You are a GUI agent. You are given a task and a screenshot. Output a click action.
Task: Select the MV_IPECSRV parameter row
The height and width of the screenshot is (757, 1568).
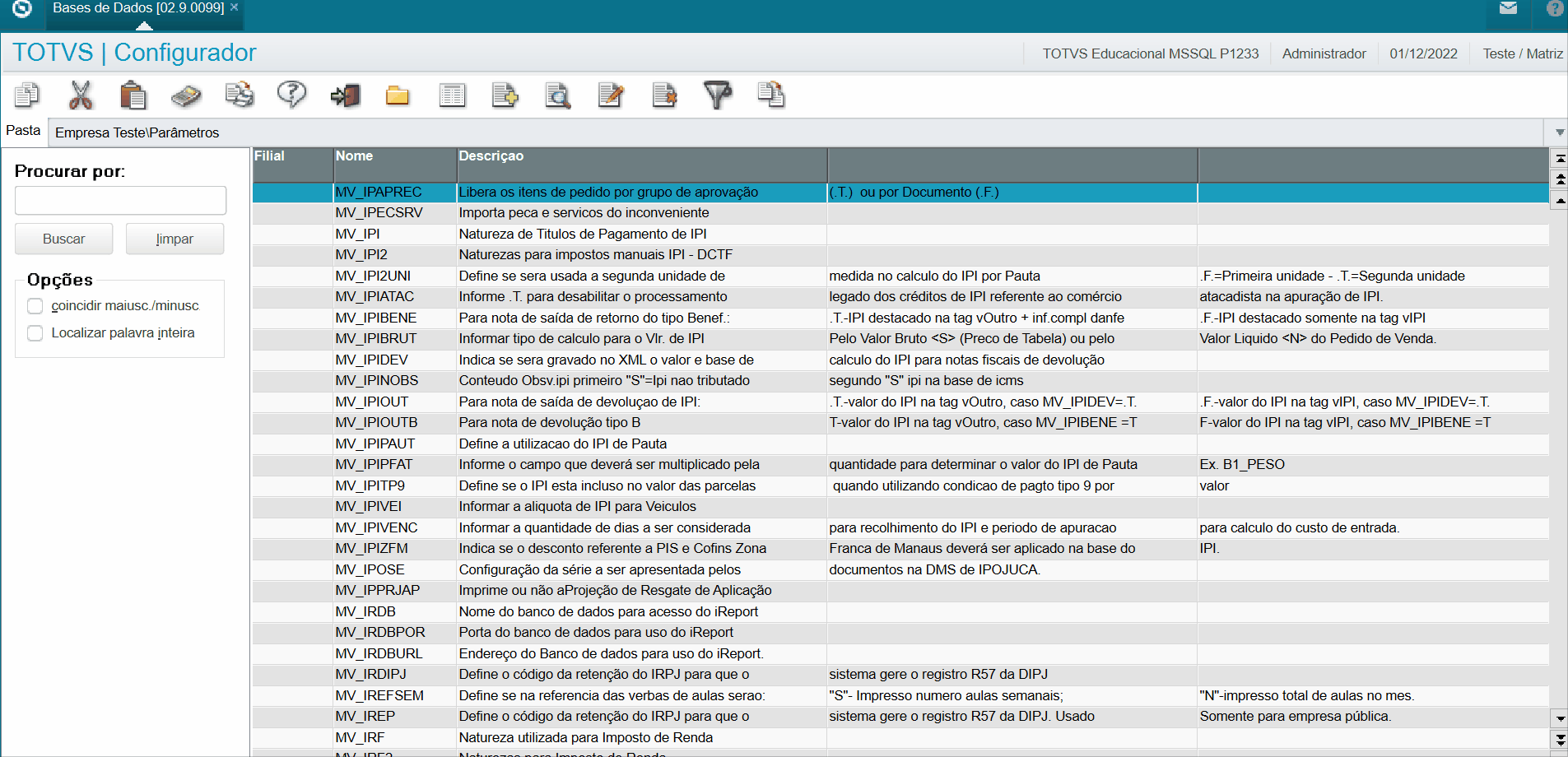pos(900,213)
